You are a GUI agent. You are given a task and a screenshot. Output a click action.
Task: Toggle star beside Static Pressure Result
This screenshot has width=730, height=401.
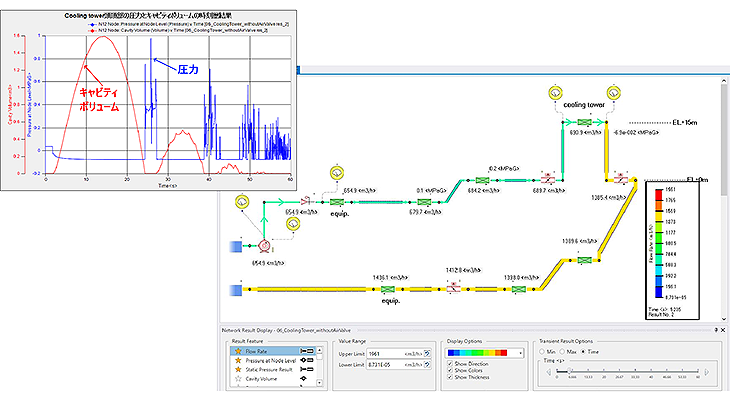tap(238, 369)
